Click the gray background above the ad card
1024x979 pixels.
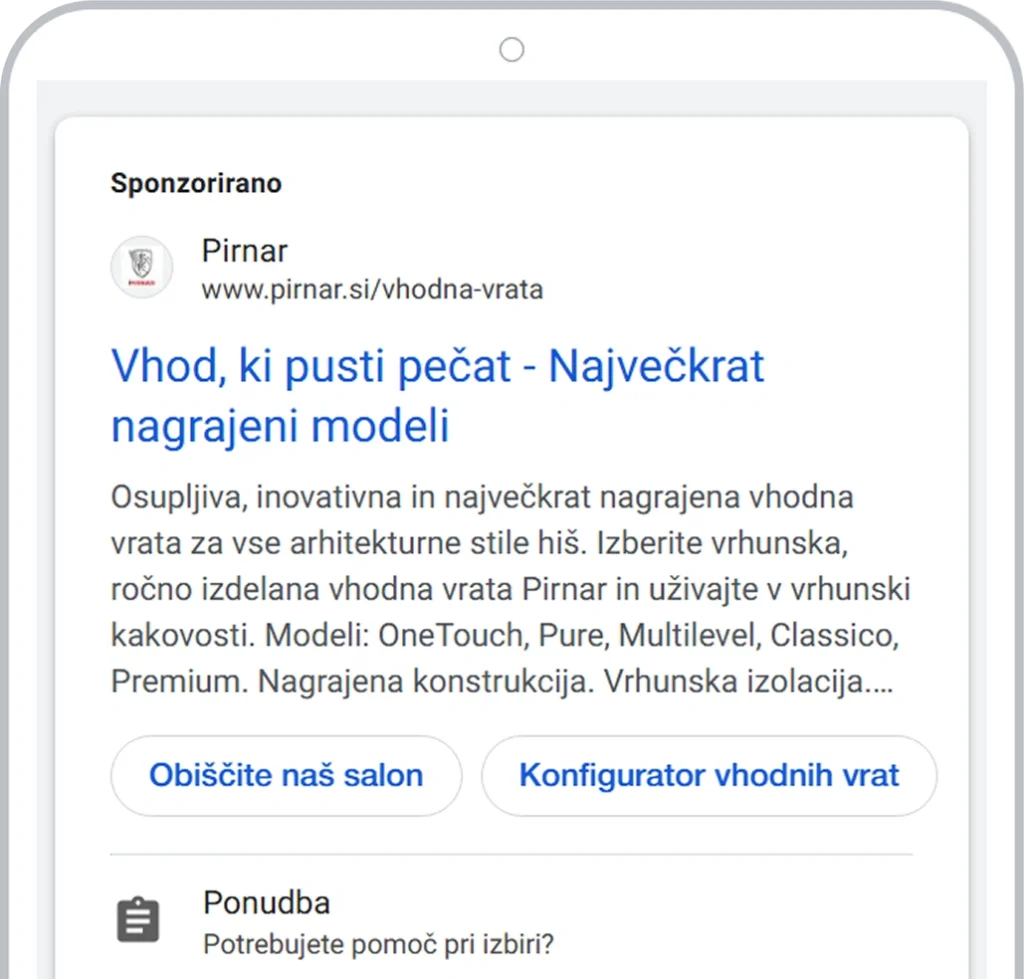coord(511,98)
